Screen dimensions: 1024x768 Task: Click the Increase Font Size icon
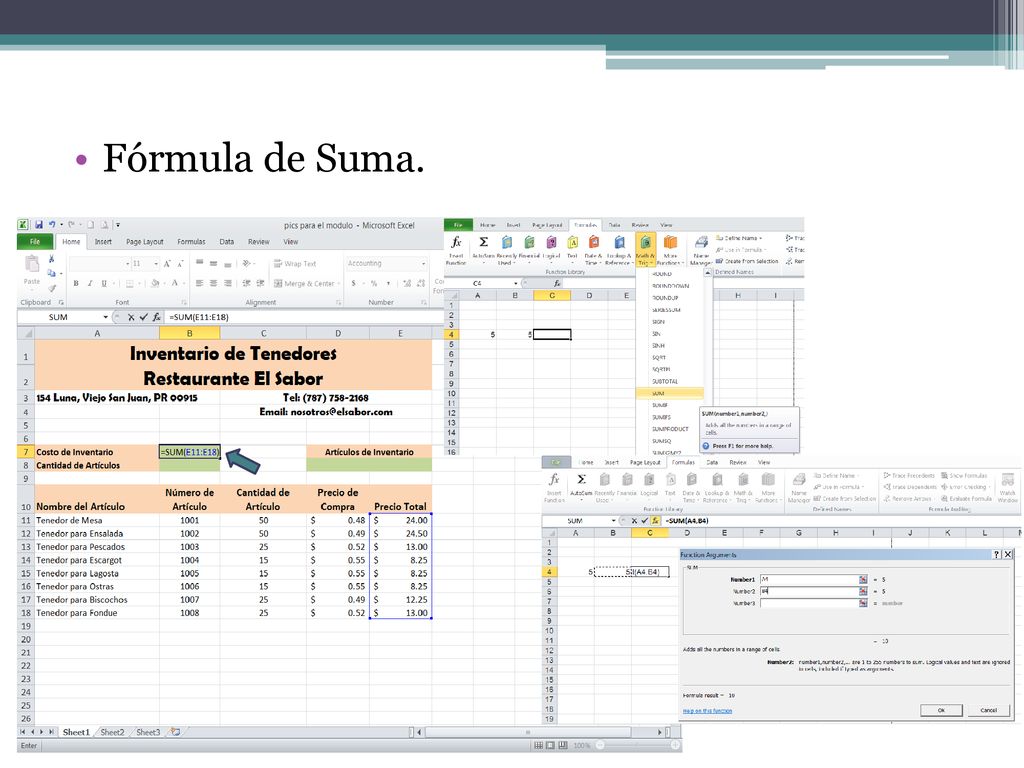coord(167,264)
